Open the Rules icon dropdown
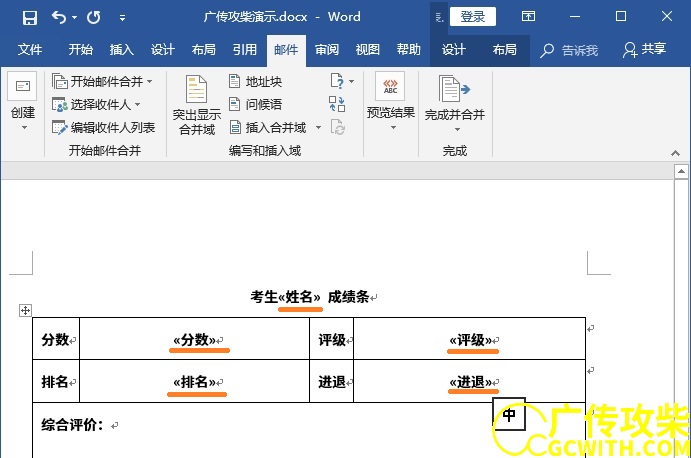This screenshot has width=691, height=458. (x=342, y=81)
